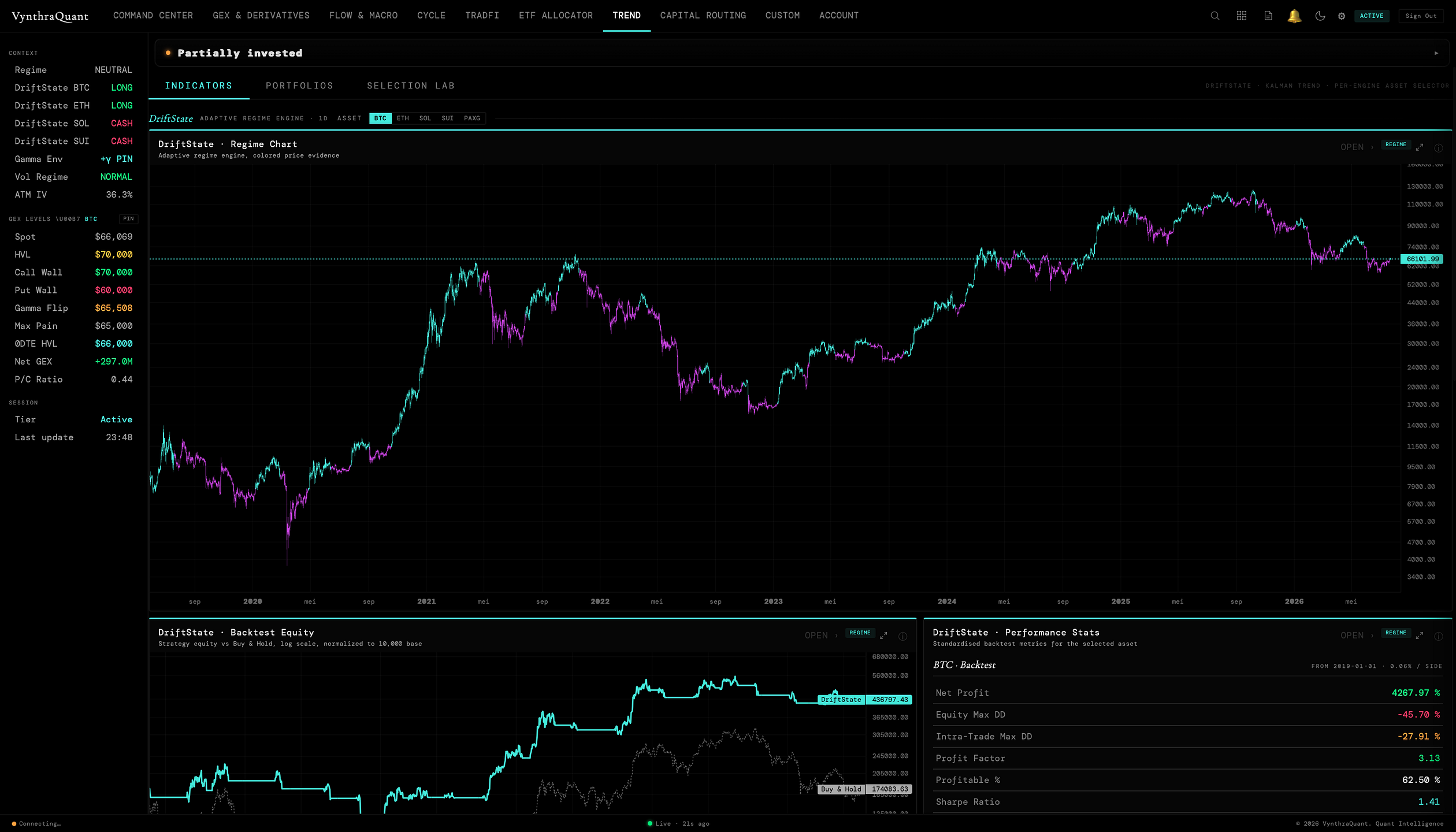Open the settings gear icon
The height and width of the screenshot is (832, 1456).
point(1342,16)
